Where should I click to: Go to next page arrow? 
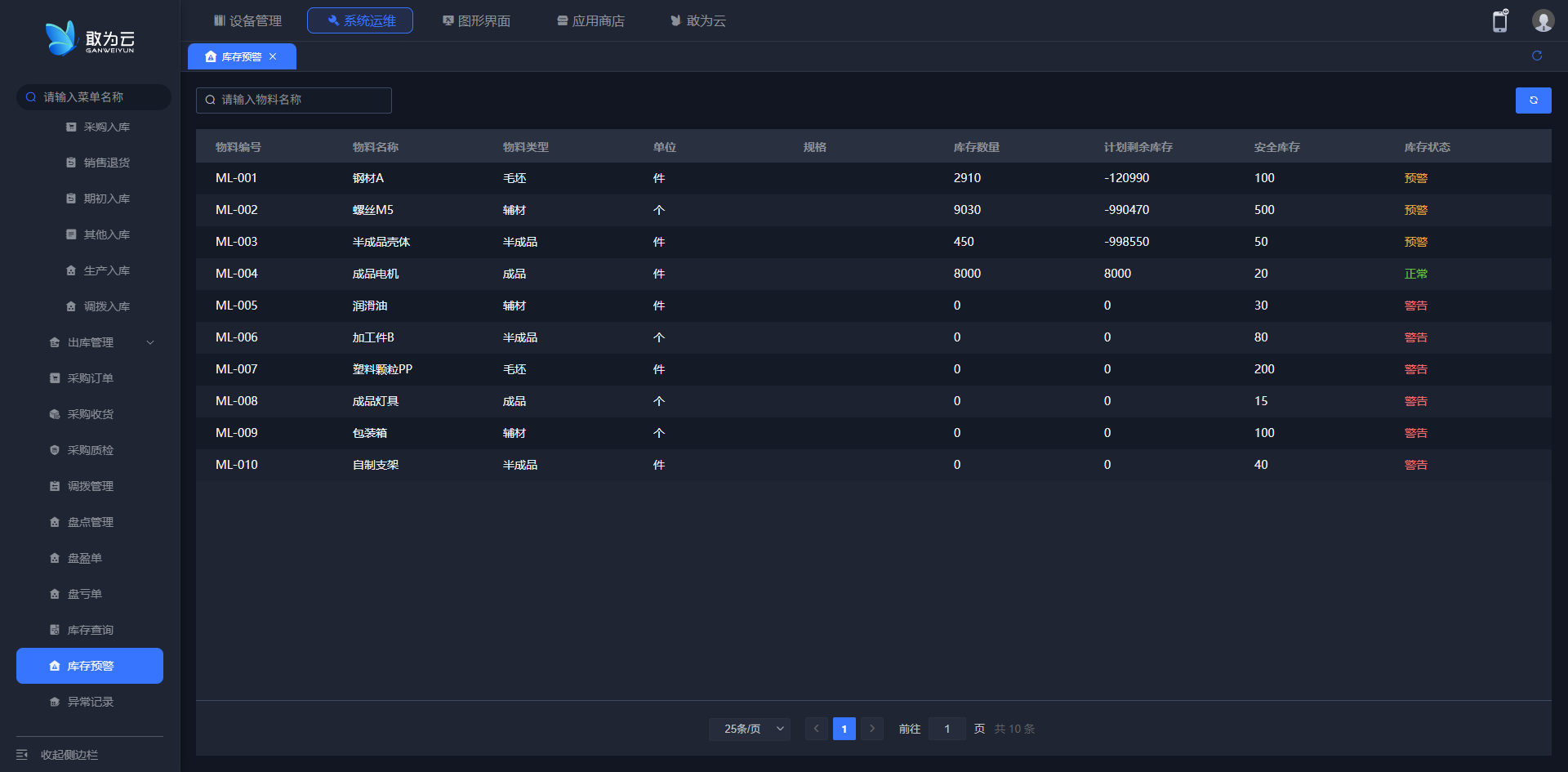click(x=872, y=729)
